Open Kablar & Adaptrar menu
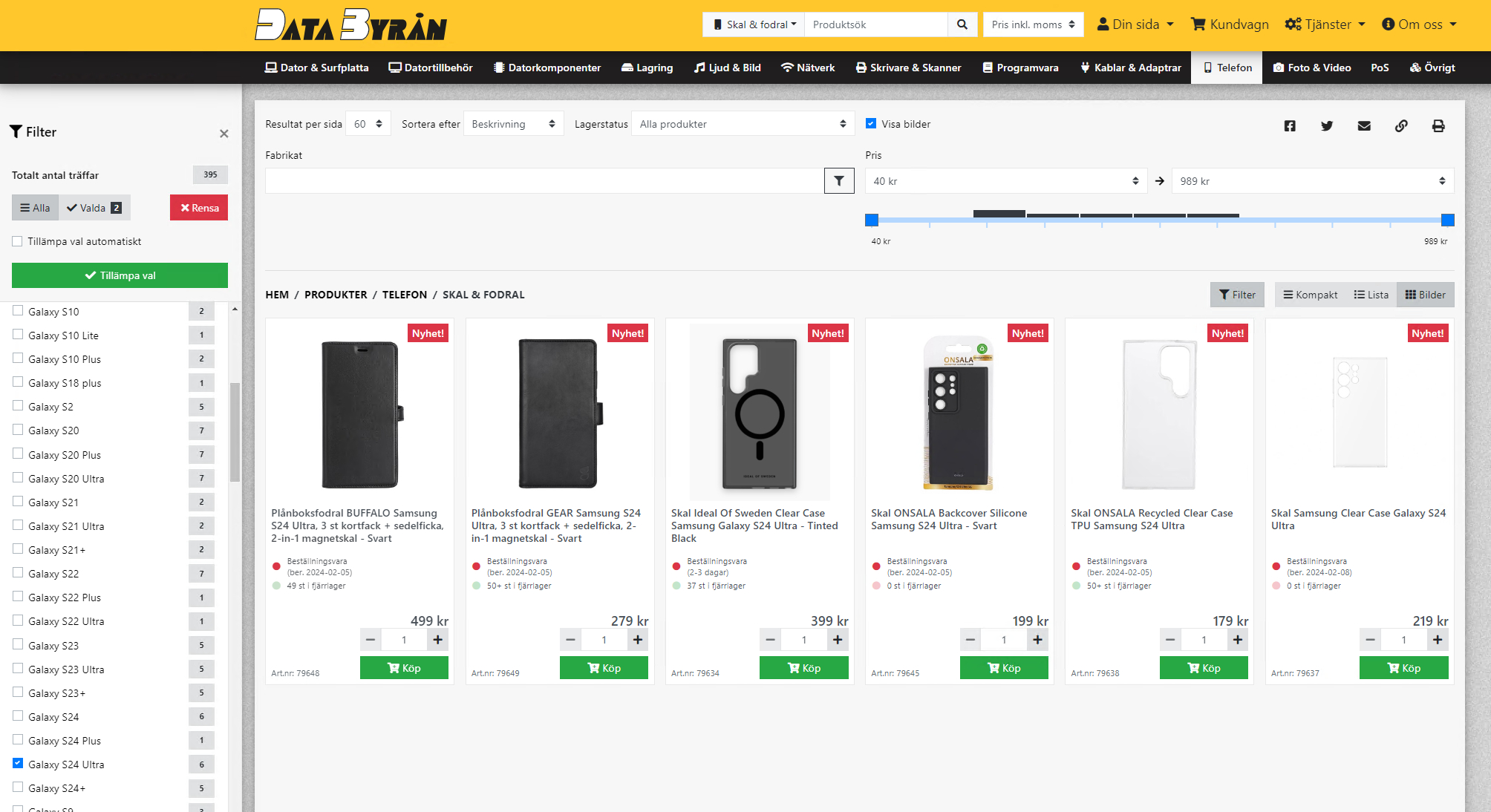This screenshot has height=812, width=1491. point(1131,68)
